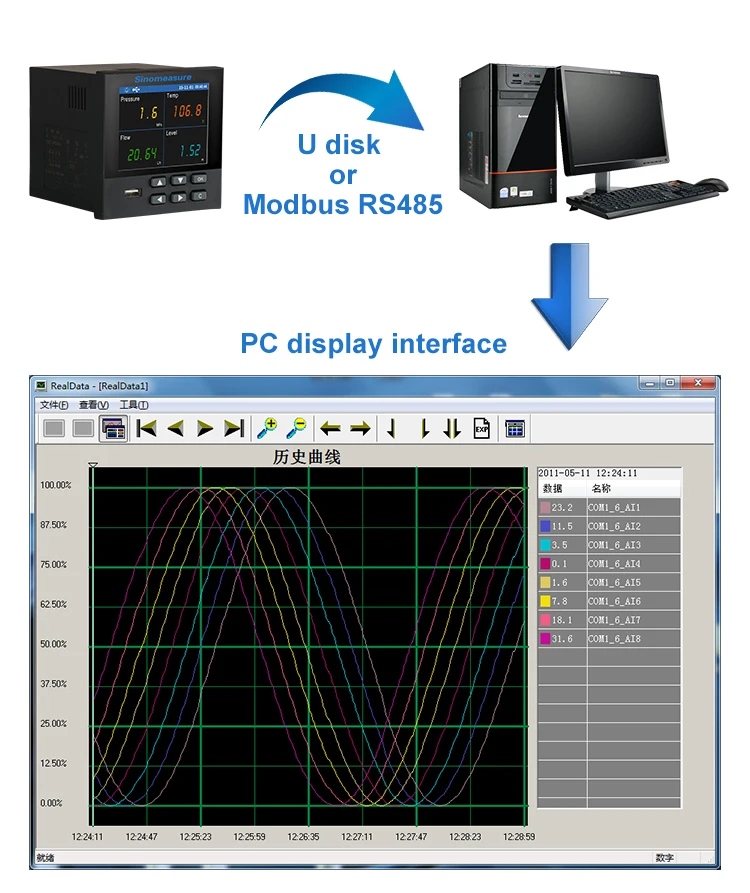Select the COM1_6_AI7 channel name
The image size is (750, 893).
(614, 620)
